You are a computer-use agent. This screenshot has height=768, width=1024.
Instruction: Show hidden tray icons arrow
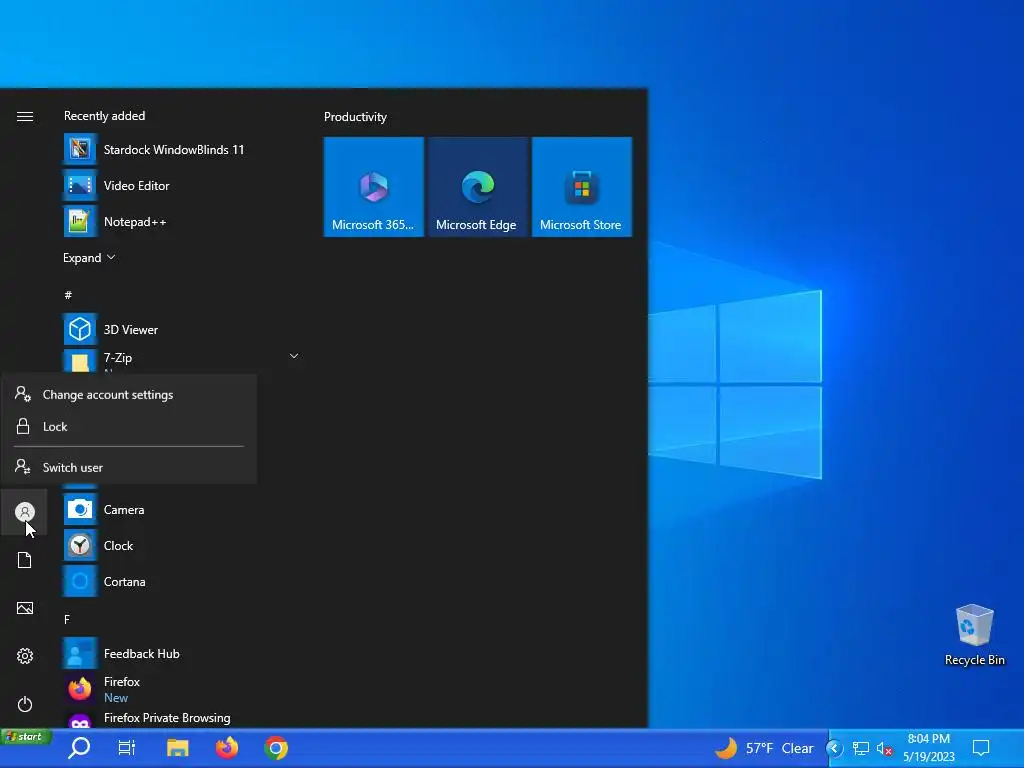(x=834, y=748)
